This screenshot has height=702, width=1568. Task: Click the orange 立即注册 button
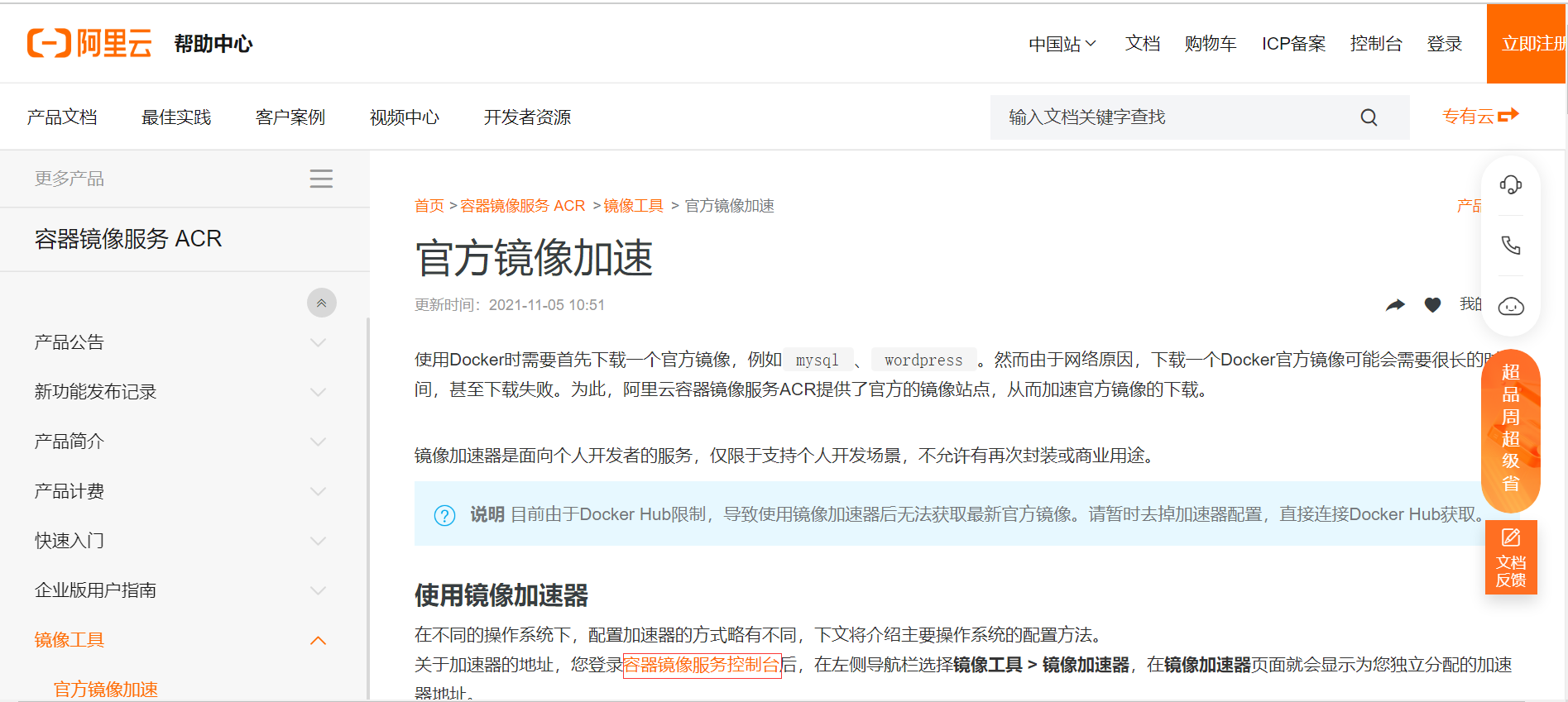point(1527,44)
